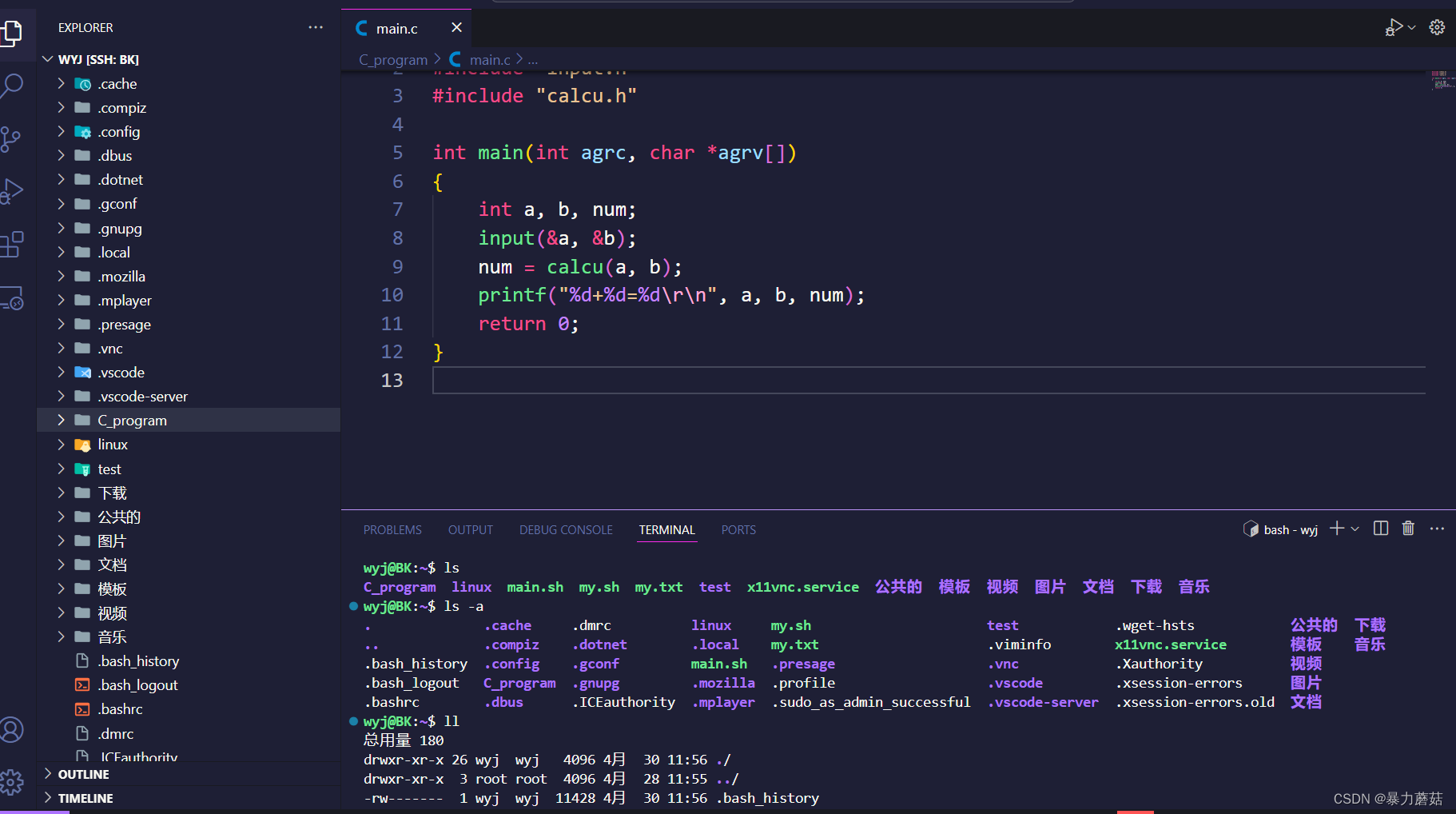The height and width of the screenshot is (814, 1456).
Task: Open the Explorer view in activity bar
Action: point(11,32)
